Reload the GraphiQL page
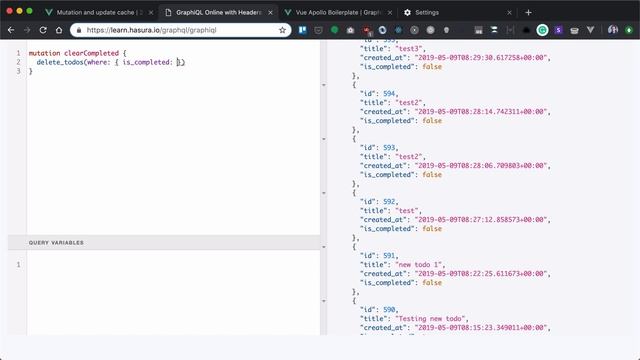 [43, 30]
